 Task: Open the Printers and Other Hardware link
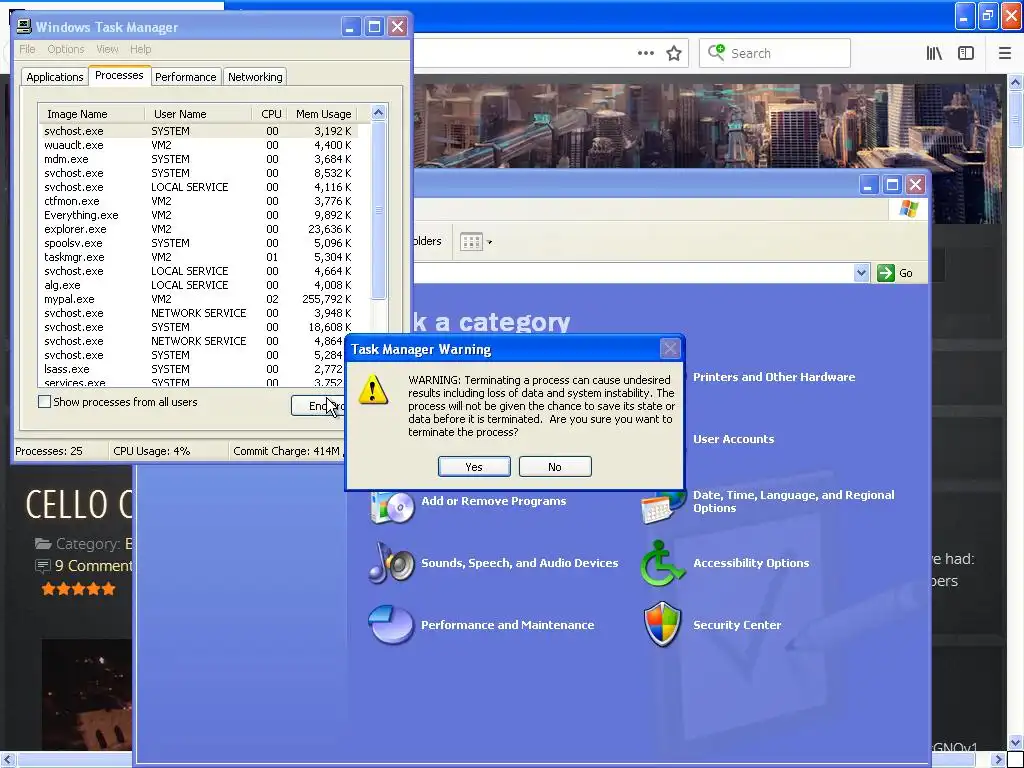(774, 377)
